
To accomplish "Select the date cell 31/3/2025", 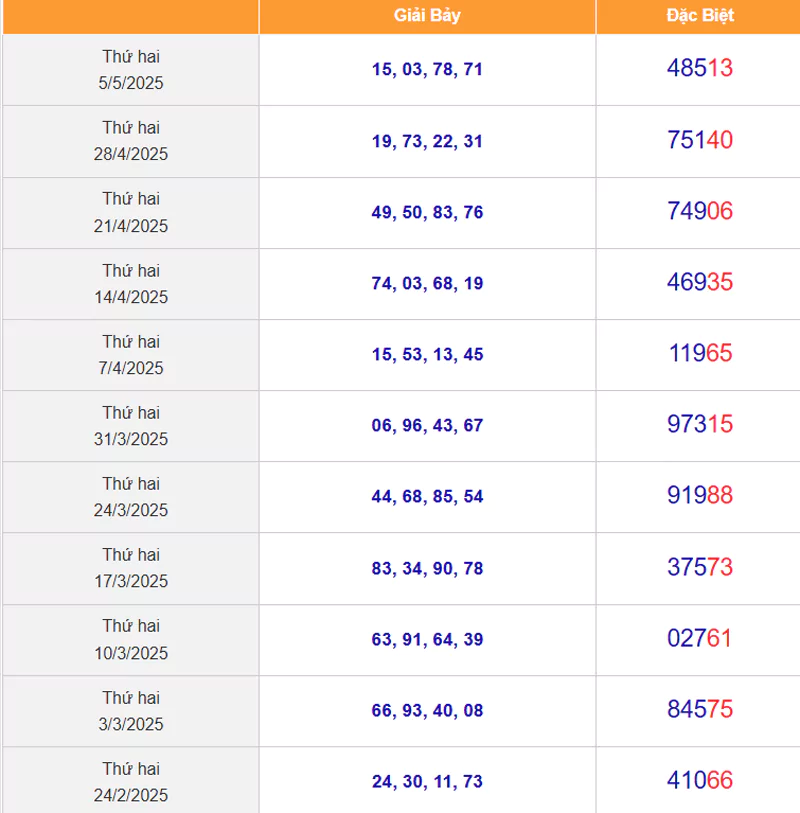I will [131, 426].
